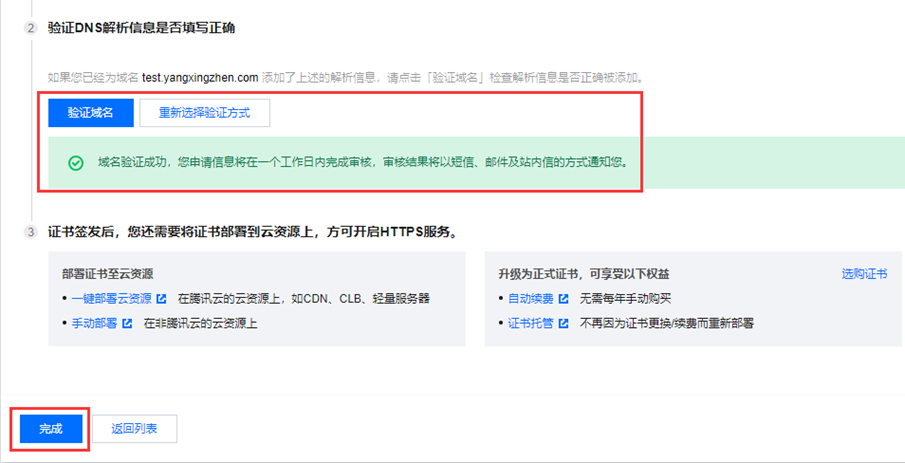905x463 pixels.
Task: Click the green success checkmark icon
Action: click(76, 163)
